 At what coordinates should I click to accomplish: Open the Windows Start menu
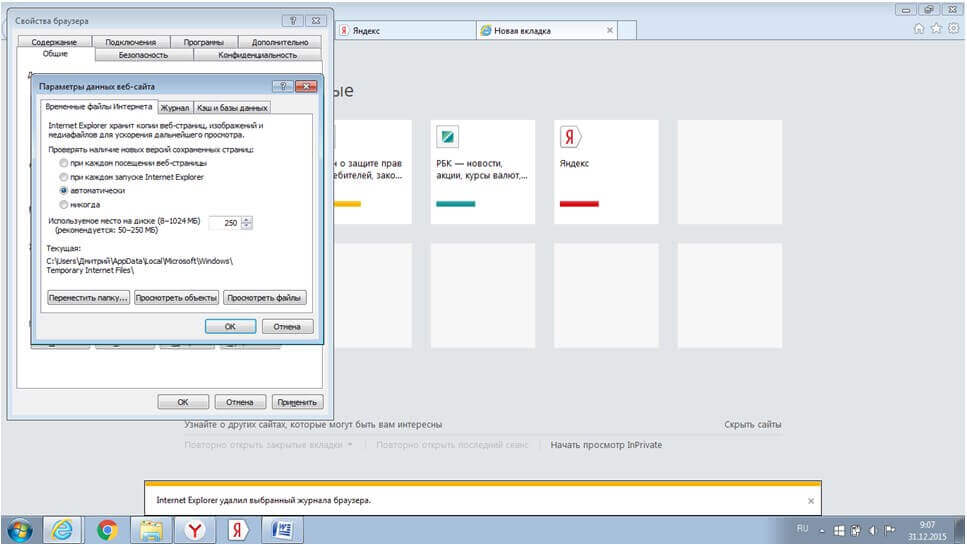pos(19,529)
